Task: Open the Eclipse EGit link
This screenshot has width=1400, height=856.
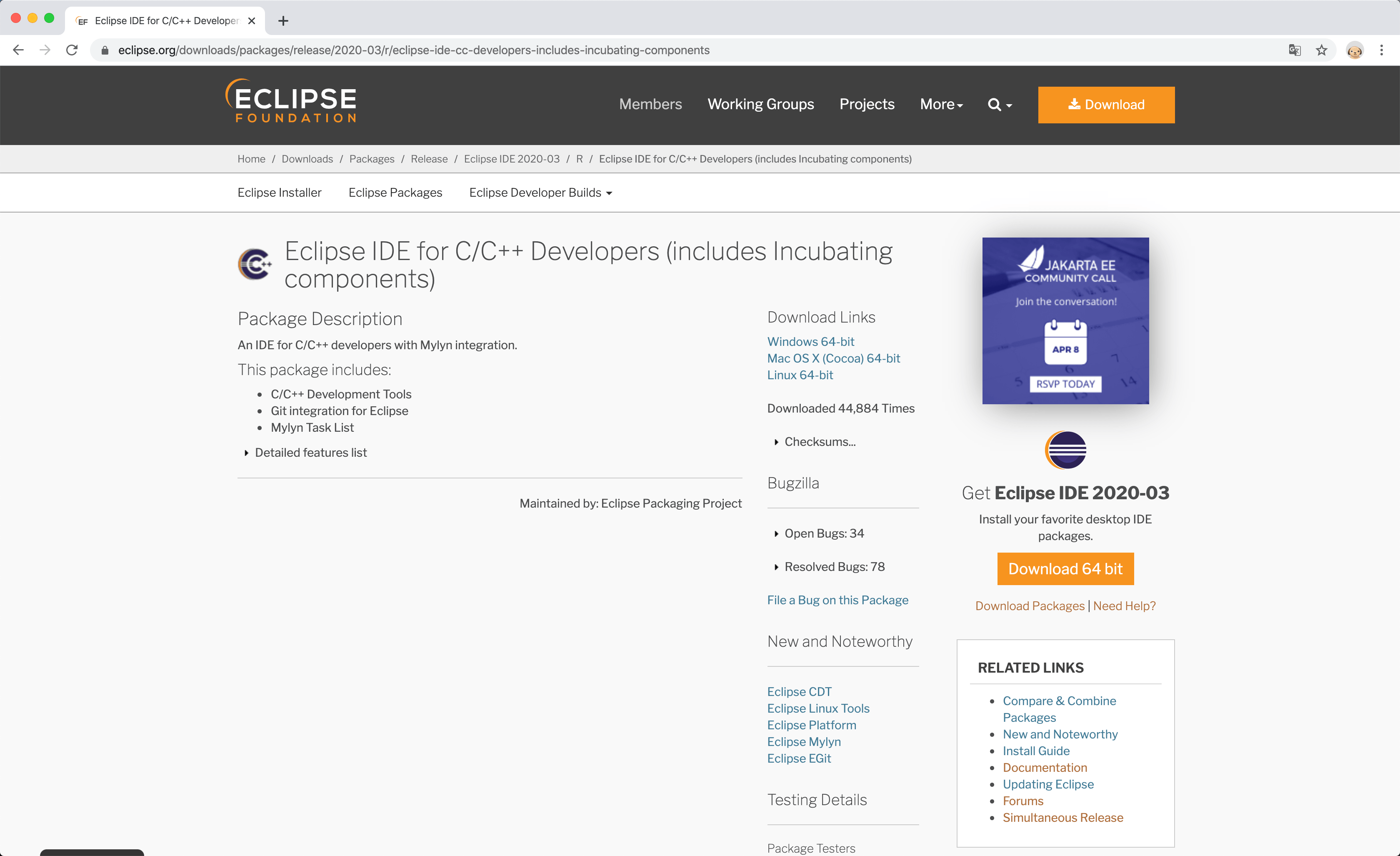Action: tap(799, 758)
